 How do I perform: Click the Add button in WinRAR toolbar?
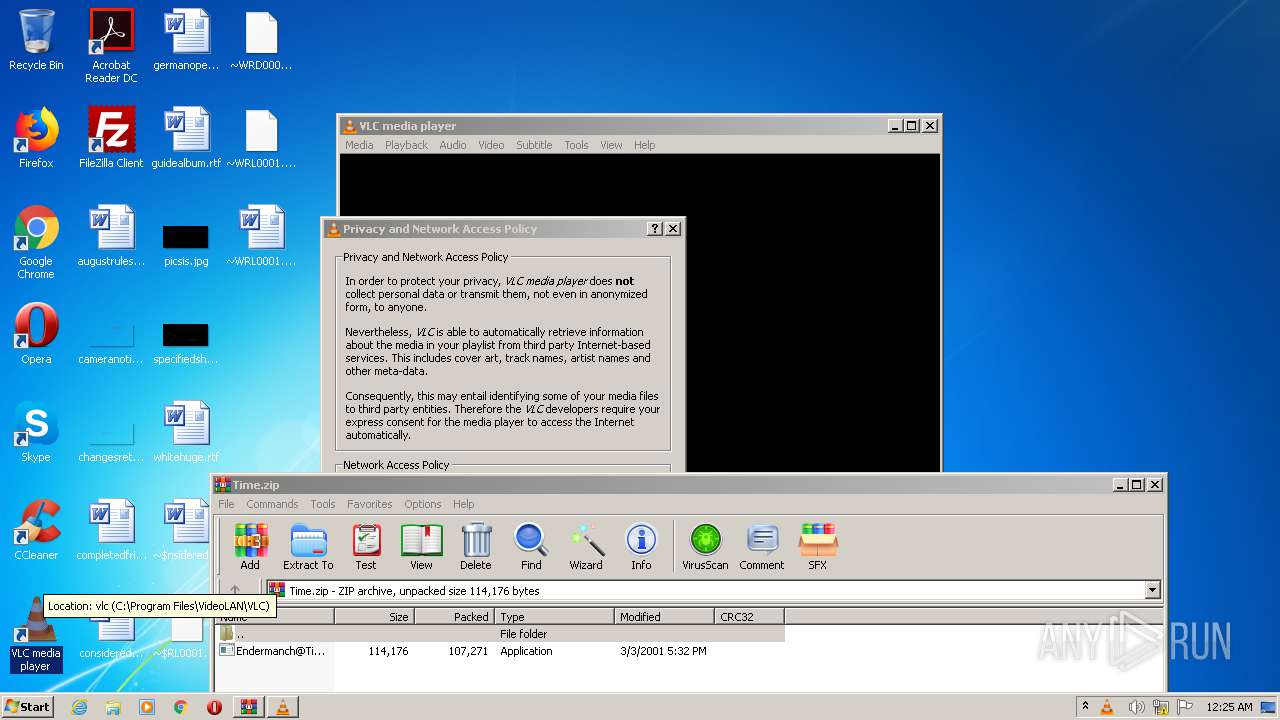(250, 547)
